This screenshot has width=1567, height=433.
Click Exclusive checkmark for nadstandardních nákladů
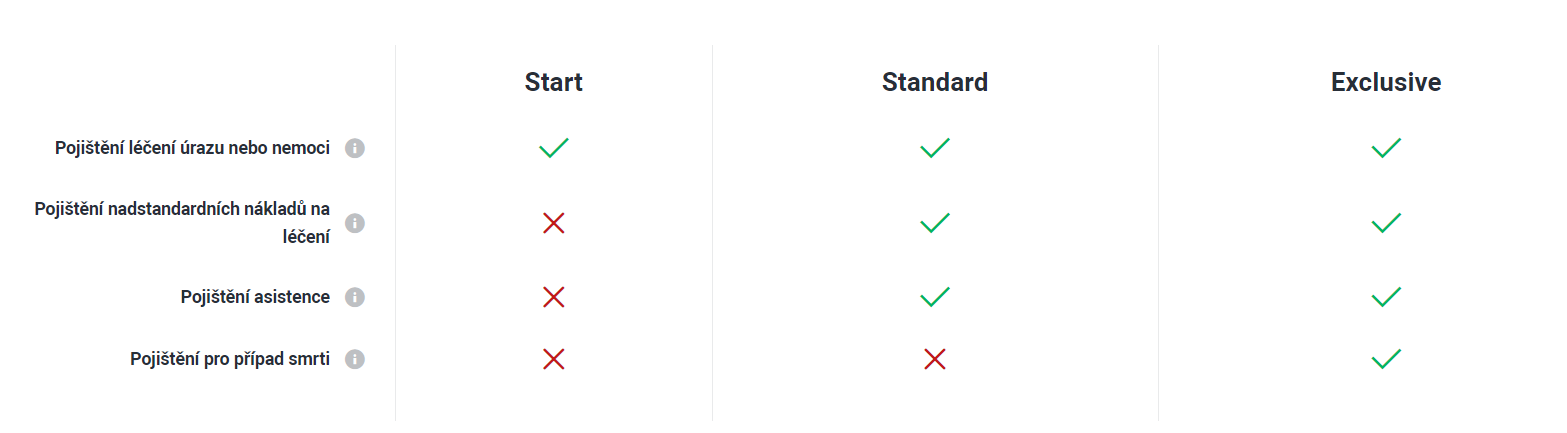[x=1386, y=223]
